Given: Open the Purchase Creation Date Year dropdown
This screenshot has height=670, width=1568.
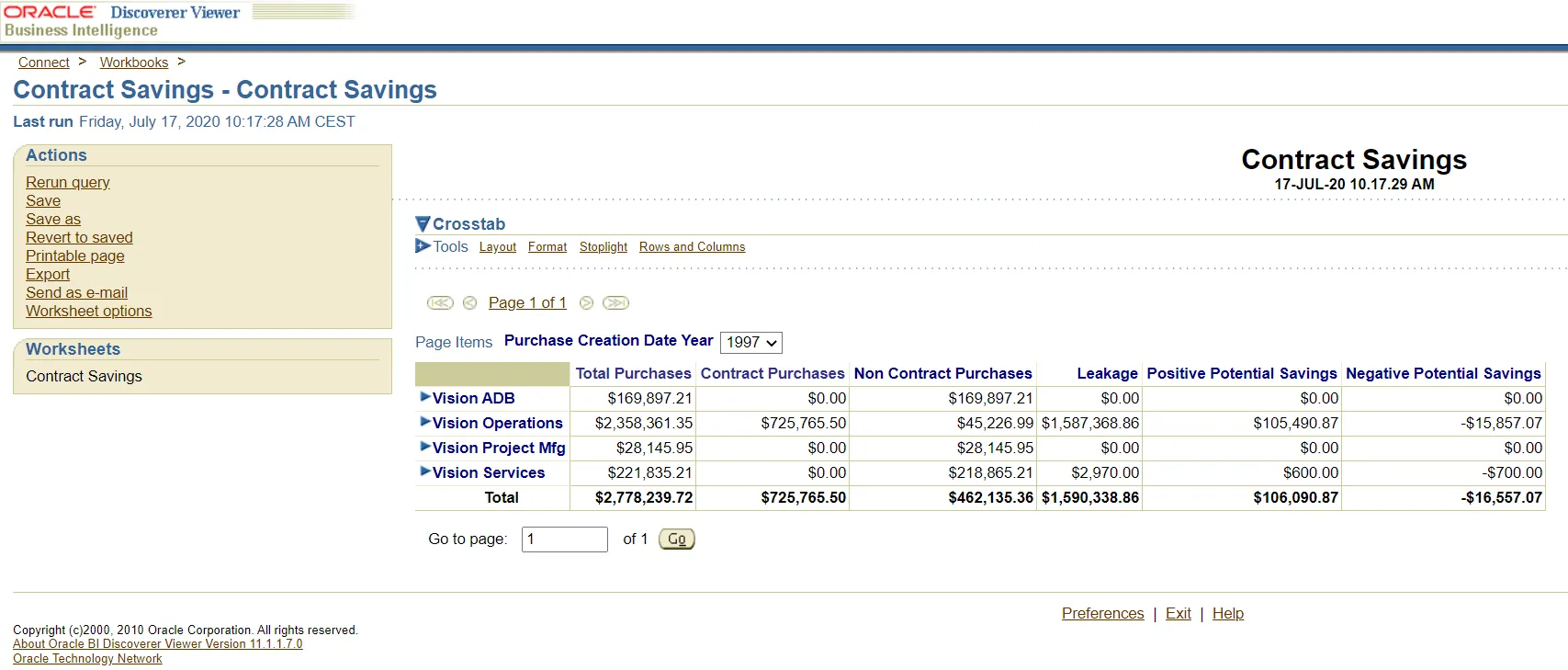Looking at the screenshot, I should coord(751,343).
